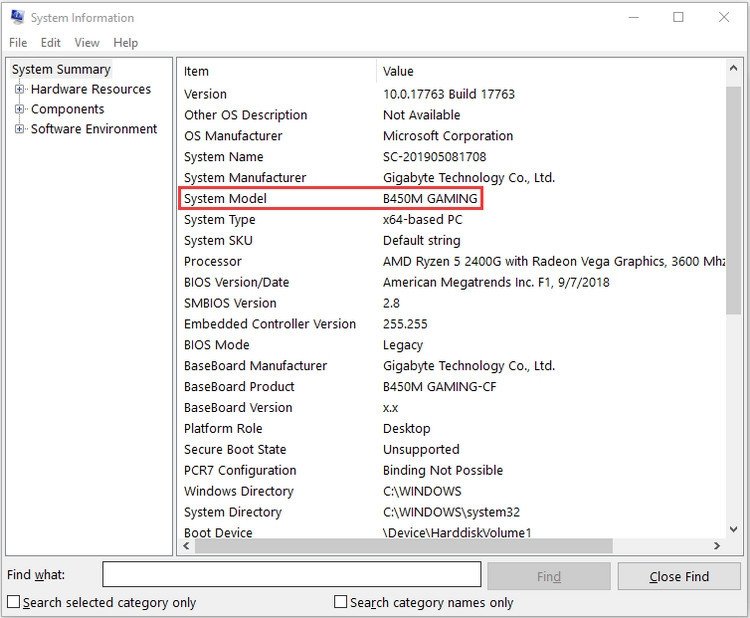Click the Close Find button
750x618 pixels.
point(679,576)
